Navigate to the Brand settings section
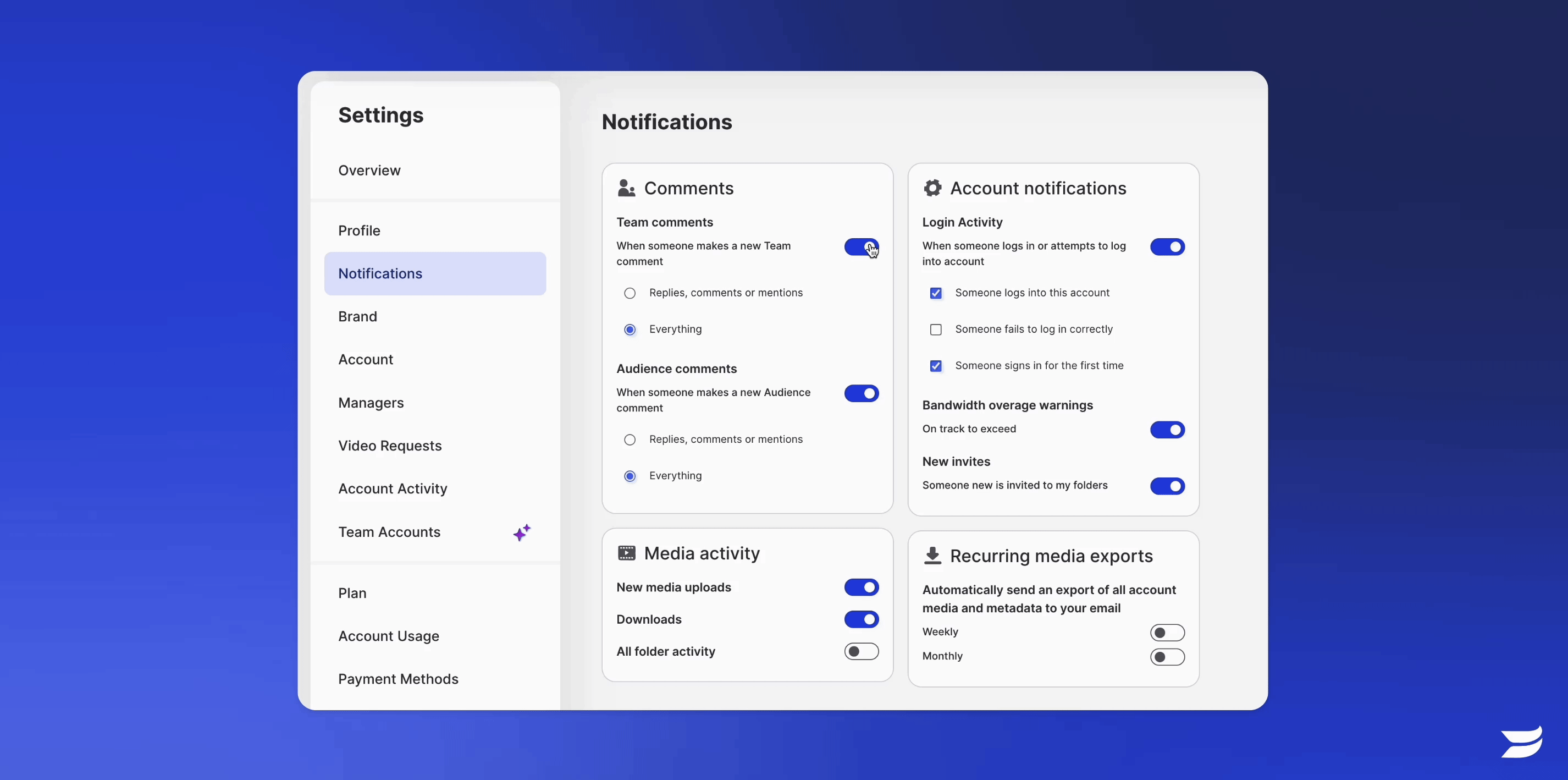Image resolution: width=1568 pixels, height=780 pixels. [358, 316]
